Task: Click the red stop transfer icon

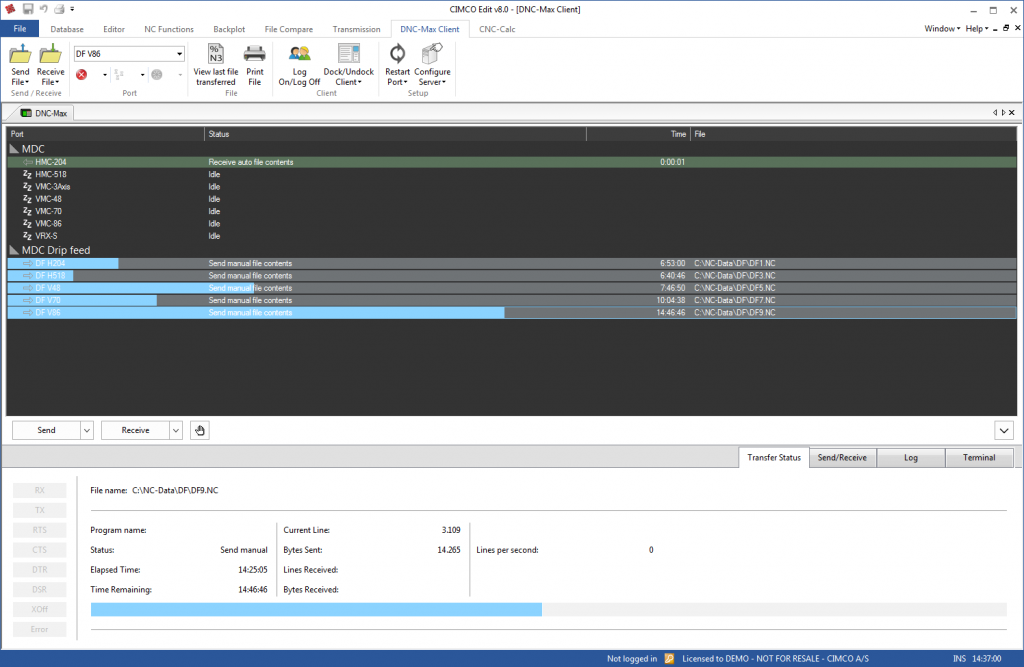Action: point(82,74)
